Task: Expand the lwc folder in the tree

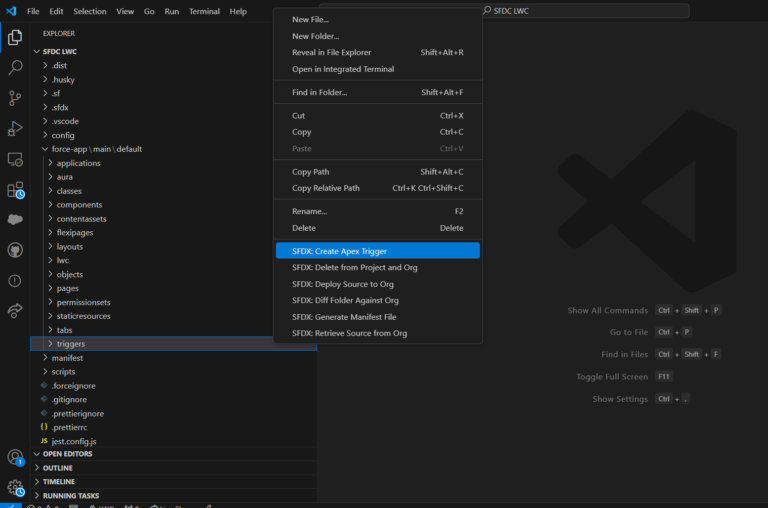Action: 63,260
